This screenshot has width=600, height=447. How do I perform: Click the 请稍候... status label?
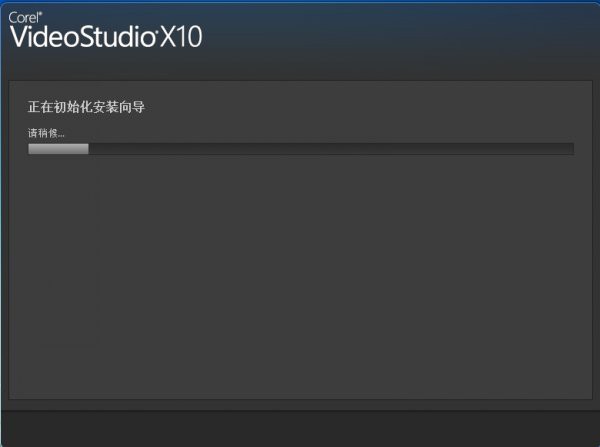pyautogui.click(x=46, y=133)
